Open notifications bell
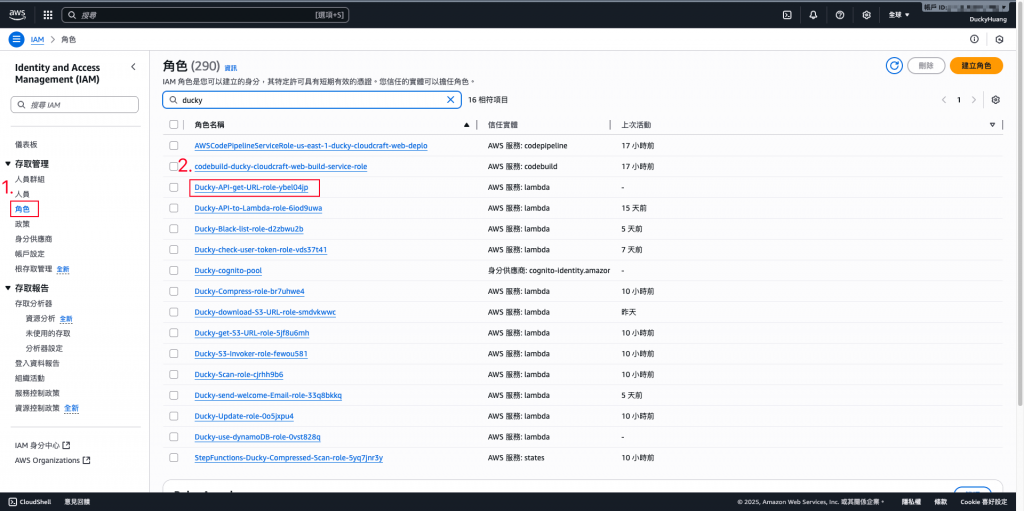 pos(813,15)
